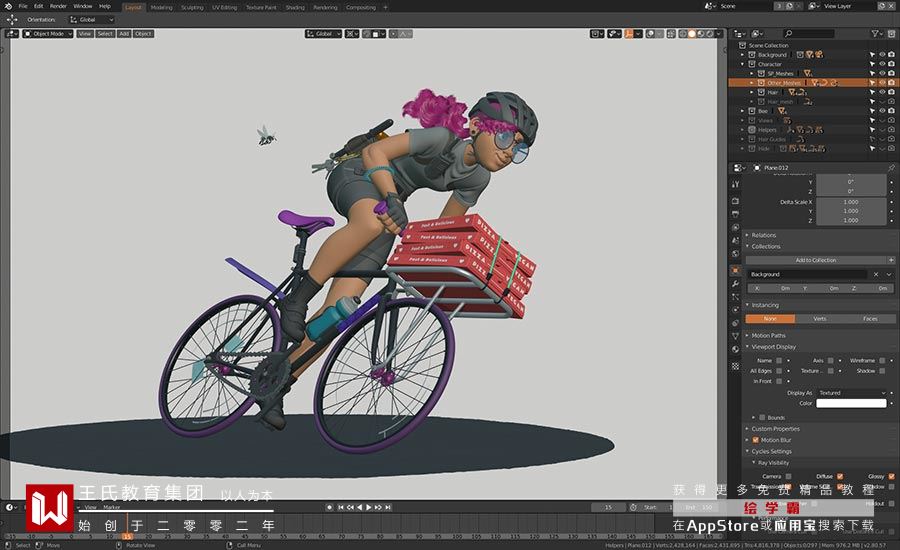Switch to solid viewport shading
The width and height of the screenshot is (900, 550).
(x=692, y=34)
